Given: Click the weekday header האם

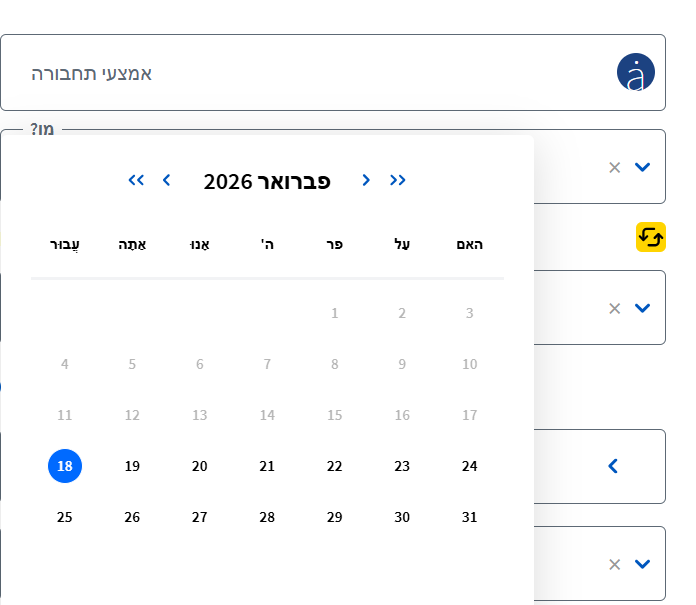Looking at the screenshot, I should (x=470, y=245).
